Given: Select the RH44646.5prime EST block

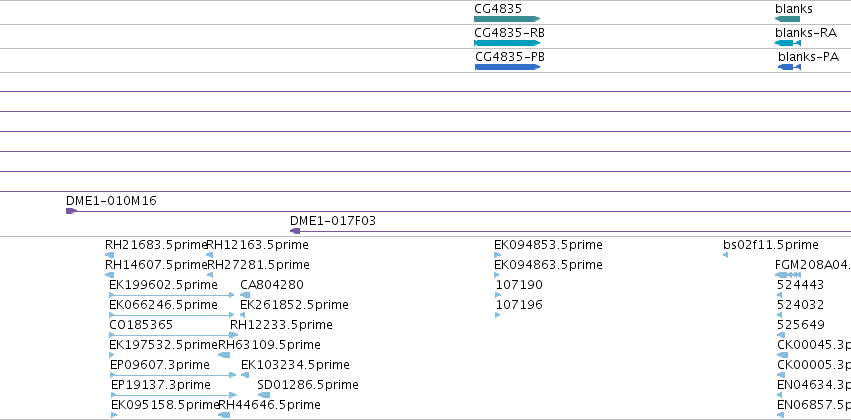Looking at the screenshot, I should click(x=224, y=415).
